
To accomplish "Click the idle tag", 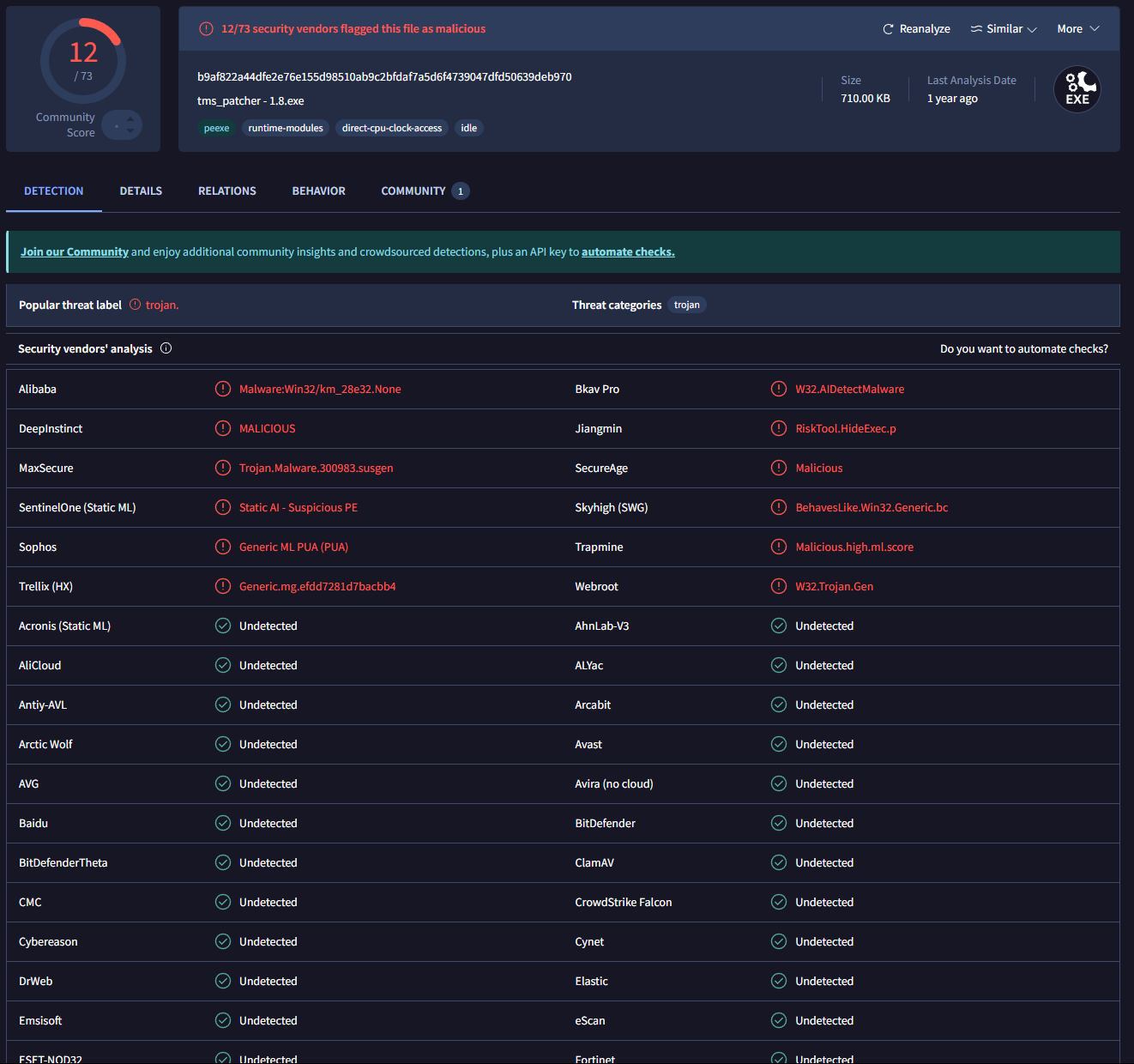I will [469, 129].
